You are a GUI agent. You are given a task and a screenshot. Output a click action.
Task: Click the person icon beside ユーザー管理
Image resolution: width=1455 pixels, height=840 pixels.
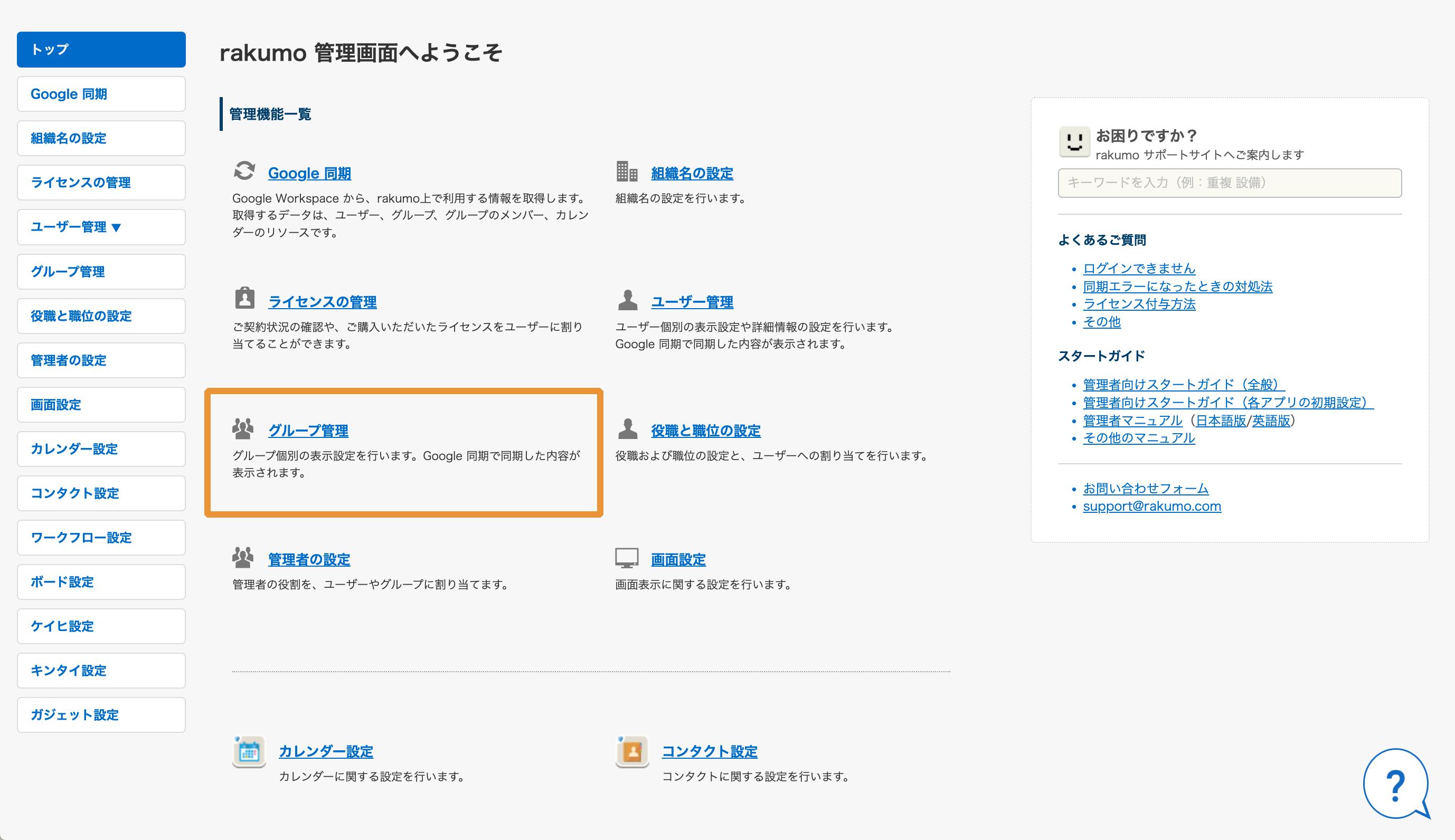(627, 299)
